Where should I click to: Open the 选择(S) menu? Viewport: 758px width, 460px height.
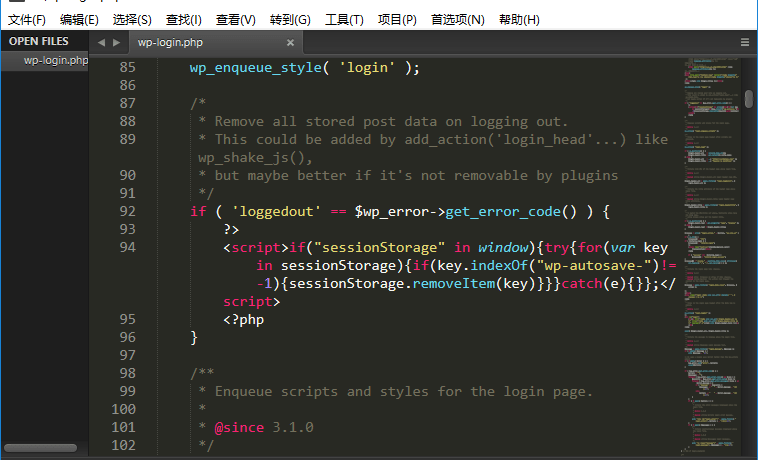tap(132, 20)
